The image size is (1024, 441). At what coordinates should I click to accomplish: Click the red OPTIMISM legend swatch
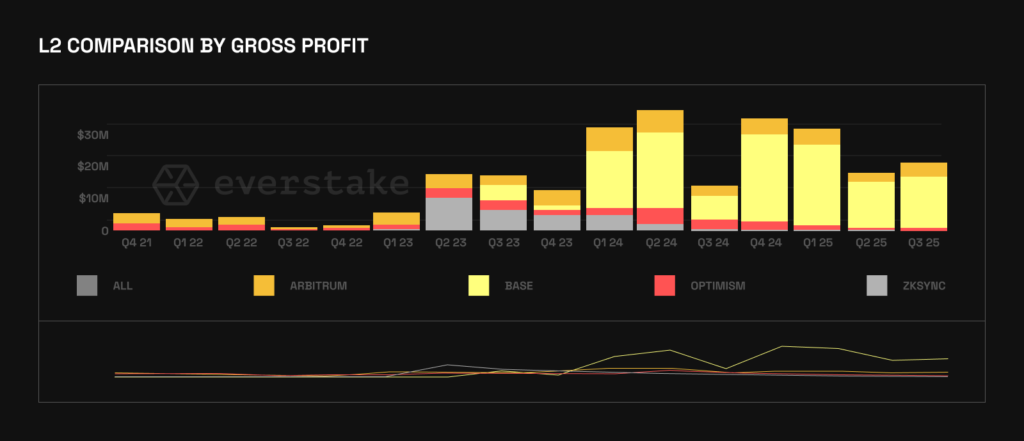pyautogui.click(x=665, y=286)
